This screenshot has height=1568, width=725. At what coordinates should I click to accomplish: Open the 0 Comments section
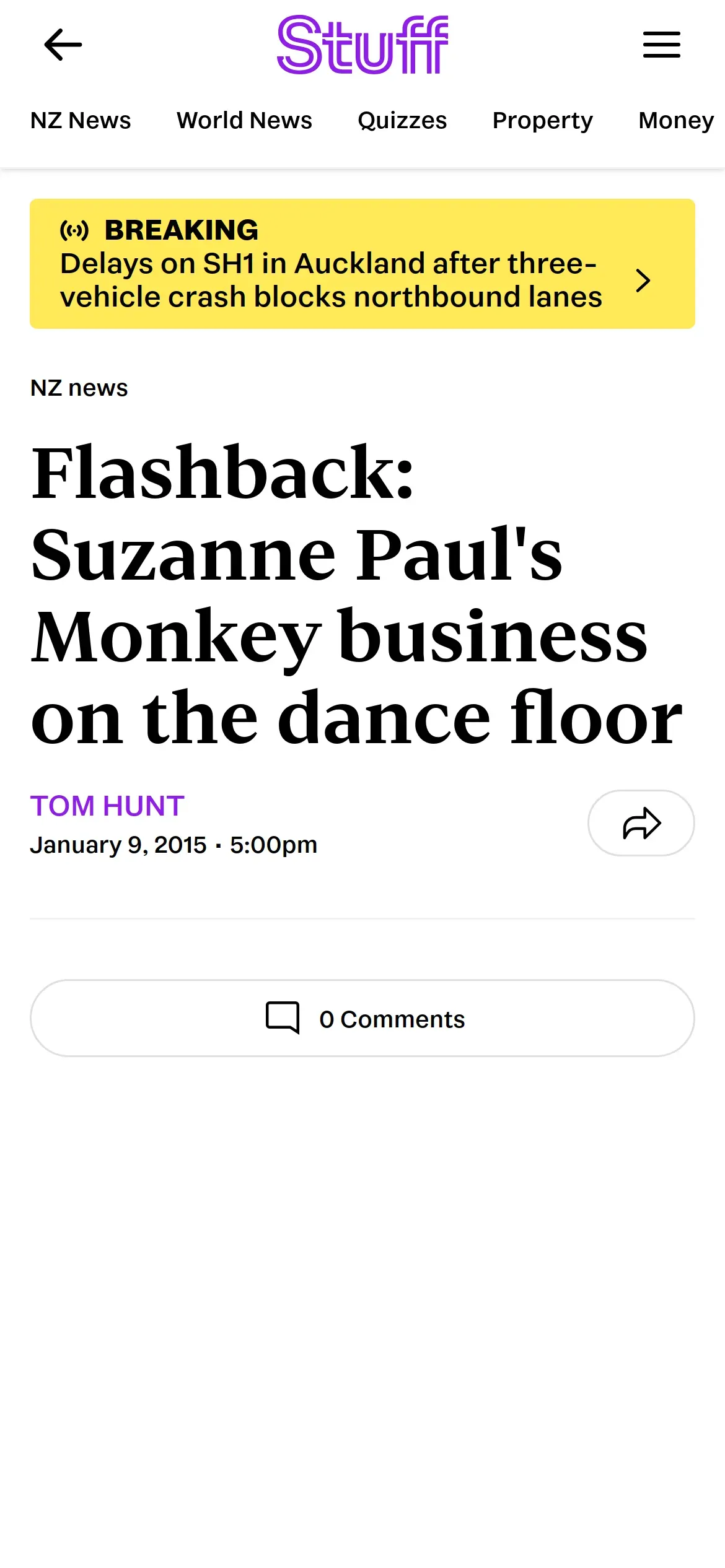pyautogui.click(x=392, y=1019)
